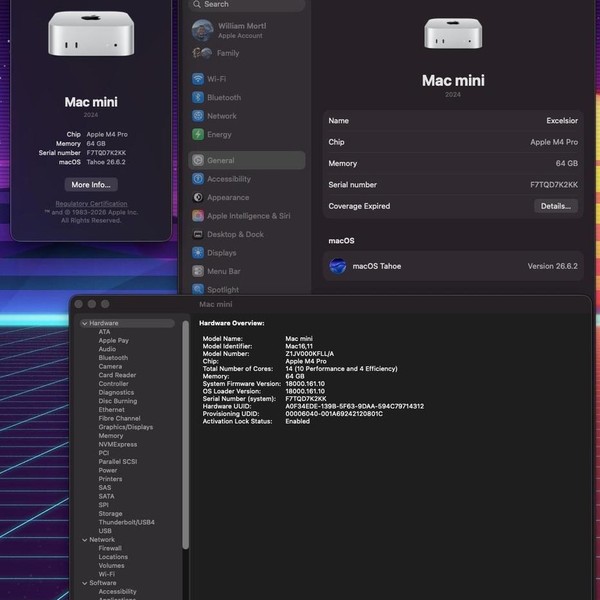Viewport: 600px width, 600px height.
Task: Select Thunderbolt/USB4 in Hardware list
Action: click(x=127, y=522)
